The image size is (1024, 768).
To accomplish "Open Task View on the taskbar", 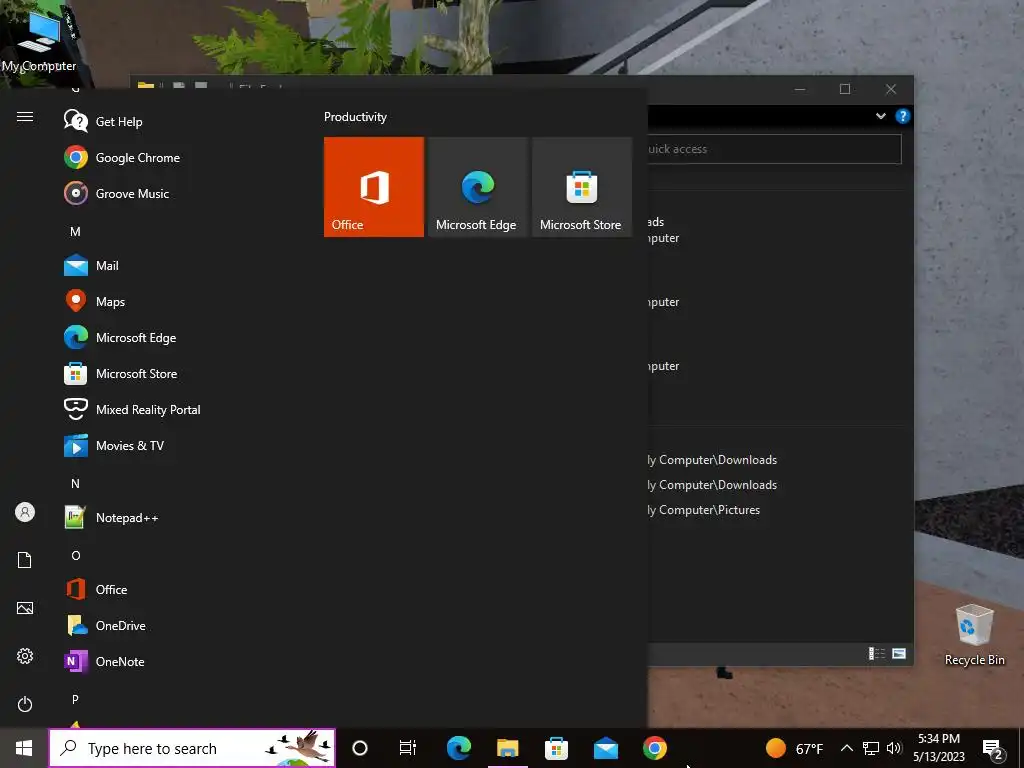I will (408, 748).
